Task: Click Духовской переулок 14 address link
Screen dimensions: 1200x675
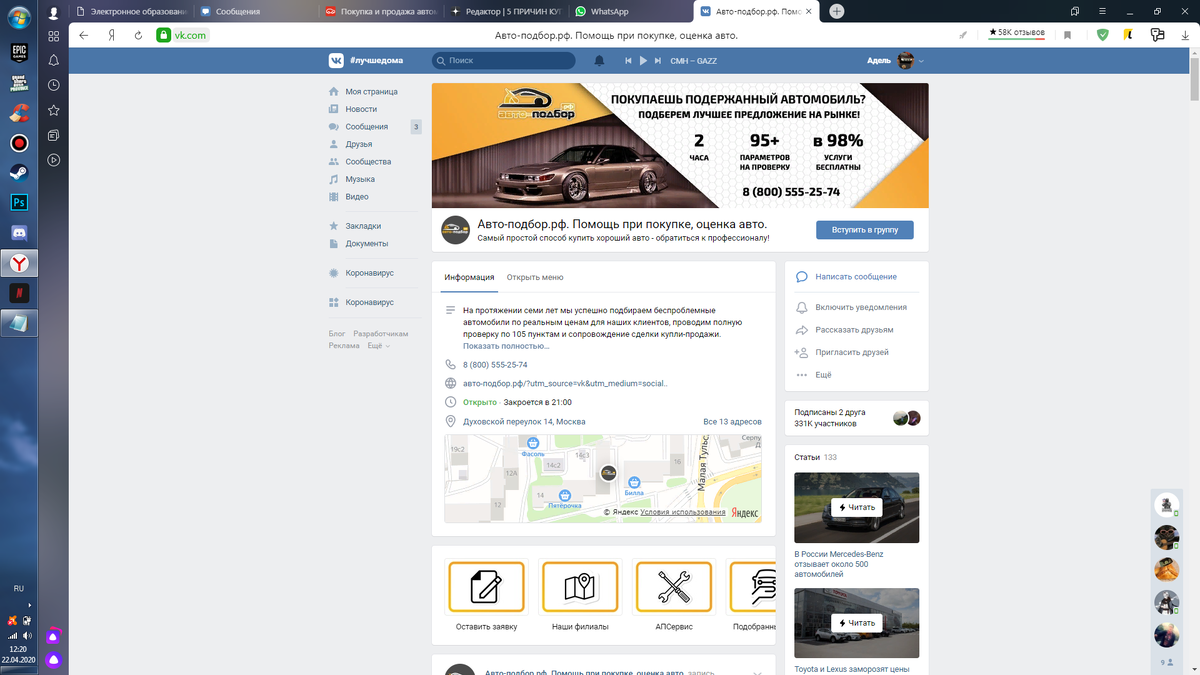Action: click(524, 422)
